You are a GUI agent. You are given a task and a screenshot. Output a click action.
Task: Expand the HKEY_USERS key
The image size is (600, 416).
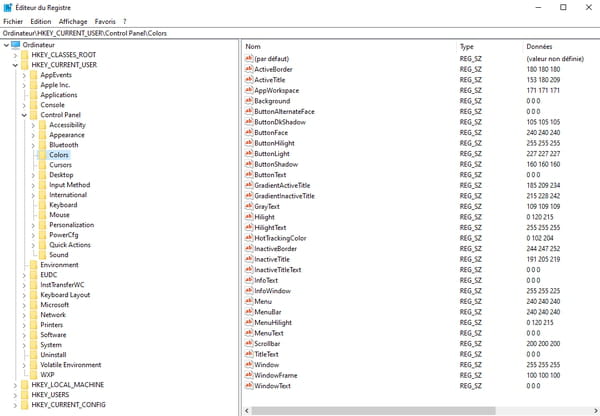[x=15, y=395]
